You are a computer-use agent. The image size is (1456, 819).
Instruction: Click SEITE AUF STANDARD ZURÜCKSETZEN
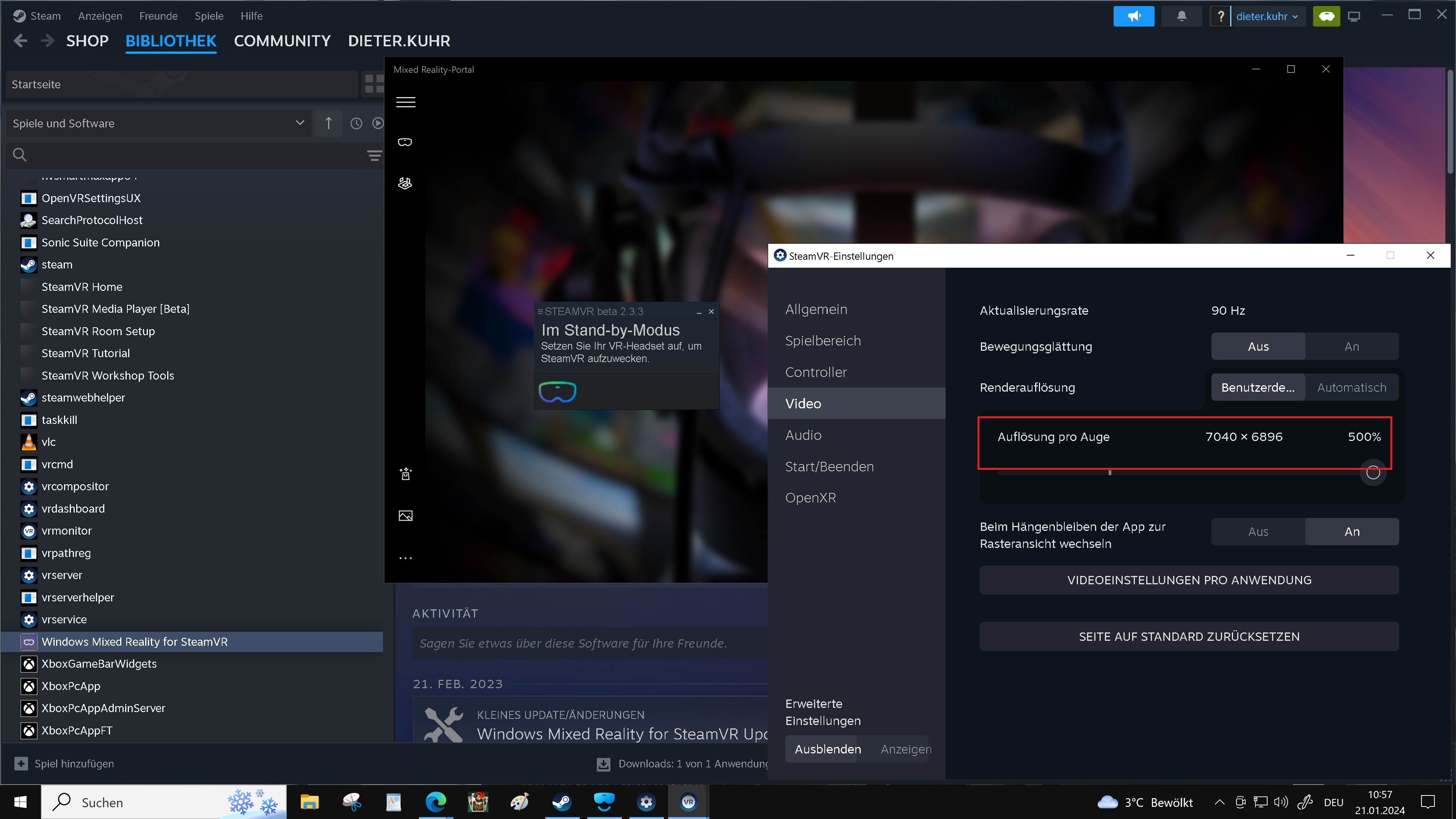click(1189, 637)
